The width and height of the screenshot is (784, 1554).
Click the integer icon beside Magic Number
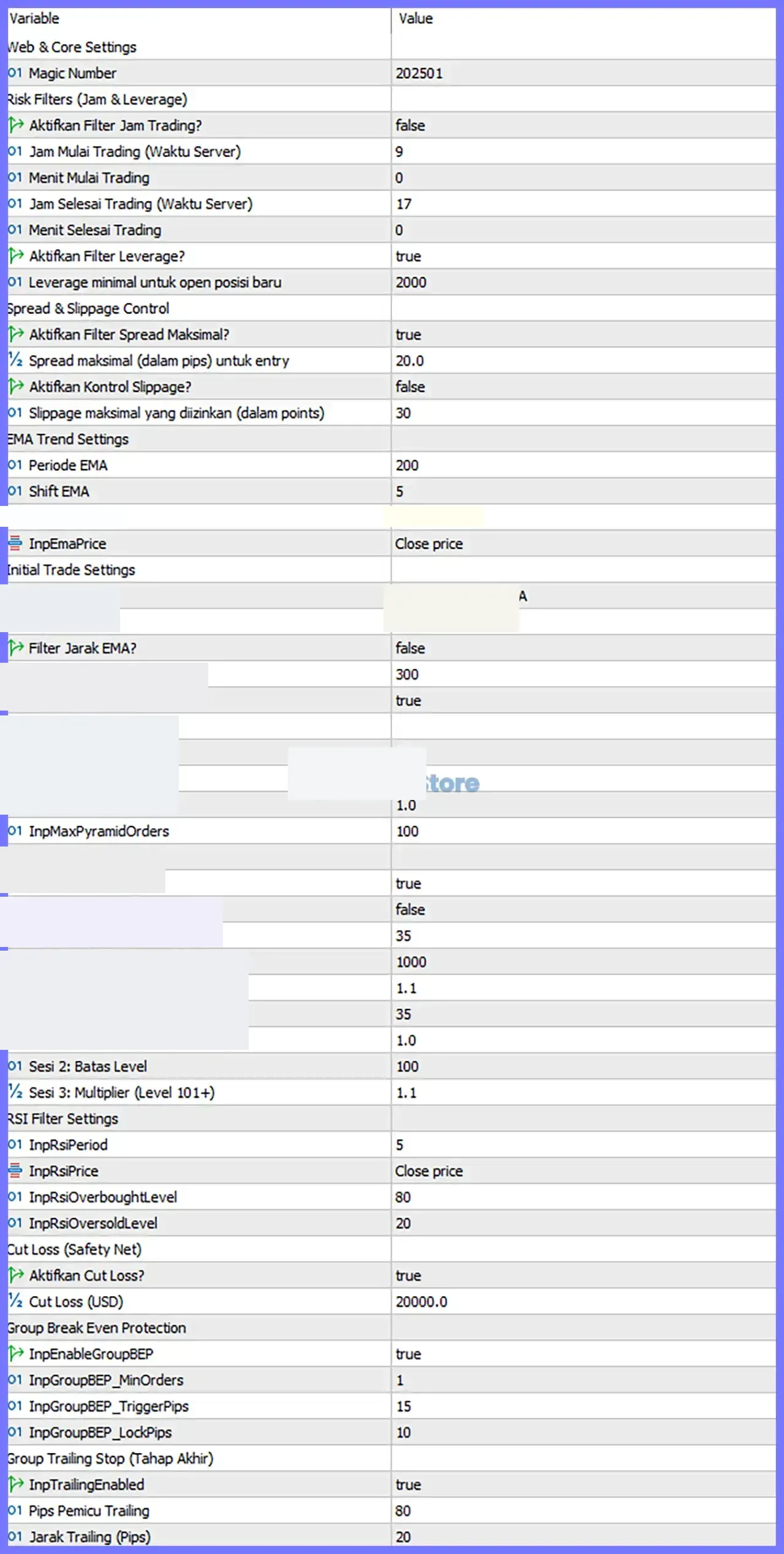[x=15, y=73]
